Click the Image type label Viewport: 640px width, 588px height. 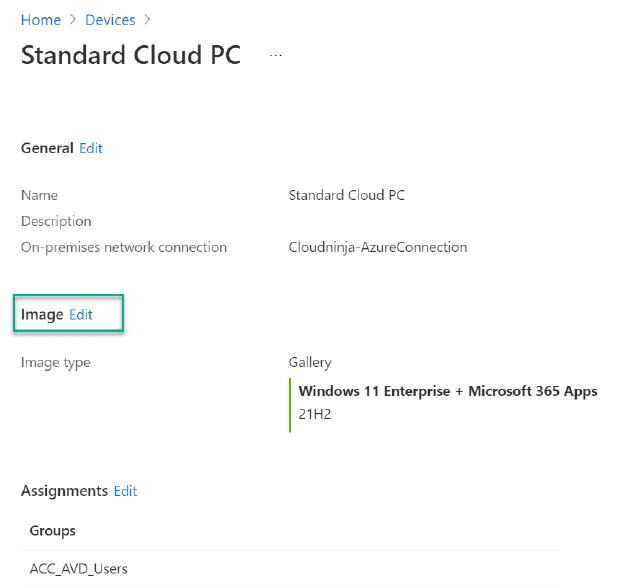point(55,362)
